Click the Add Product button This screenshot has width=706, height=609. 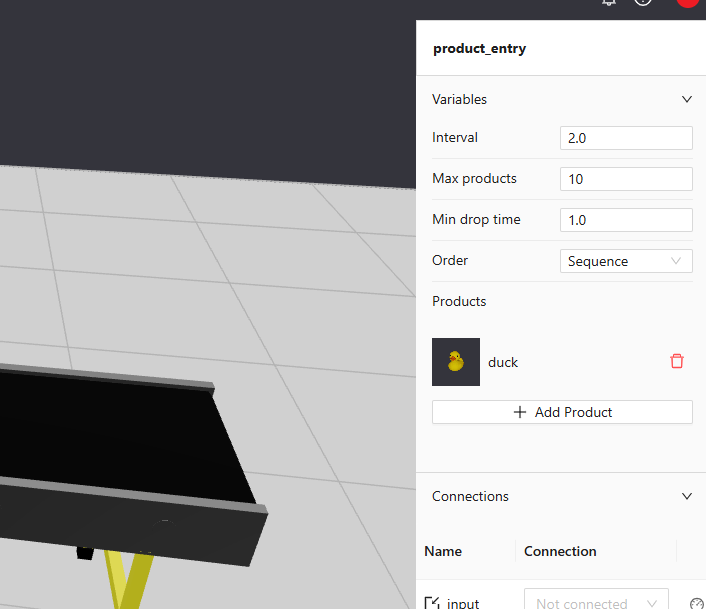(562, 412)
